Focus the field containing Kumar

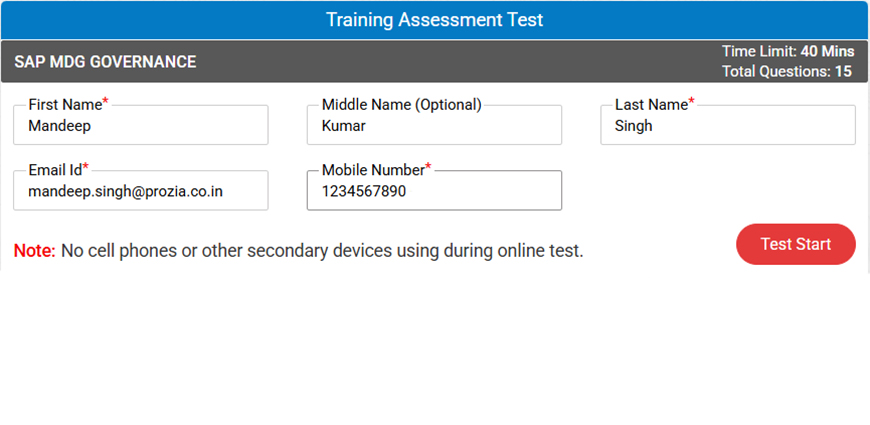(434, 127)
